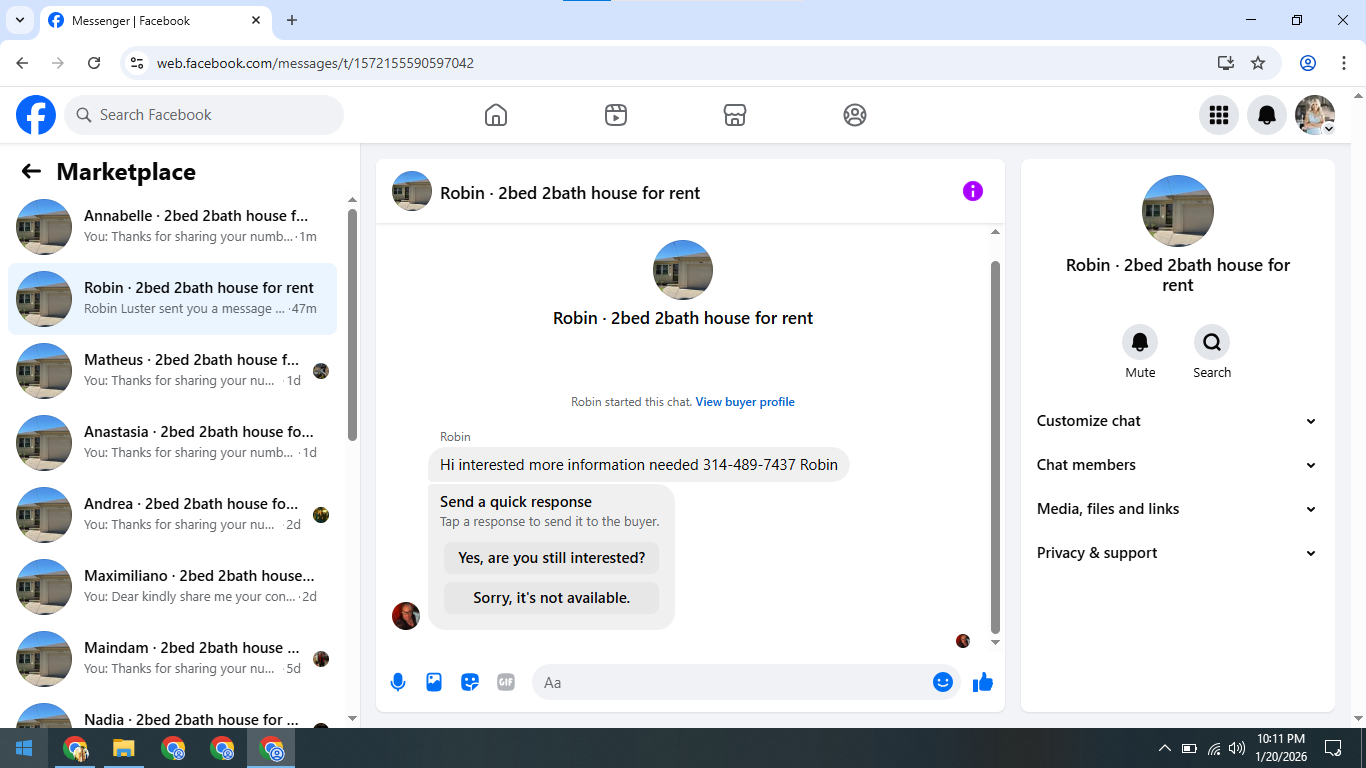Bookmark this page with the star icon
The width and height of the screenshot is (1366, 768).
1258,63
